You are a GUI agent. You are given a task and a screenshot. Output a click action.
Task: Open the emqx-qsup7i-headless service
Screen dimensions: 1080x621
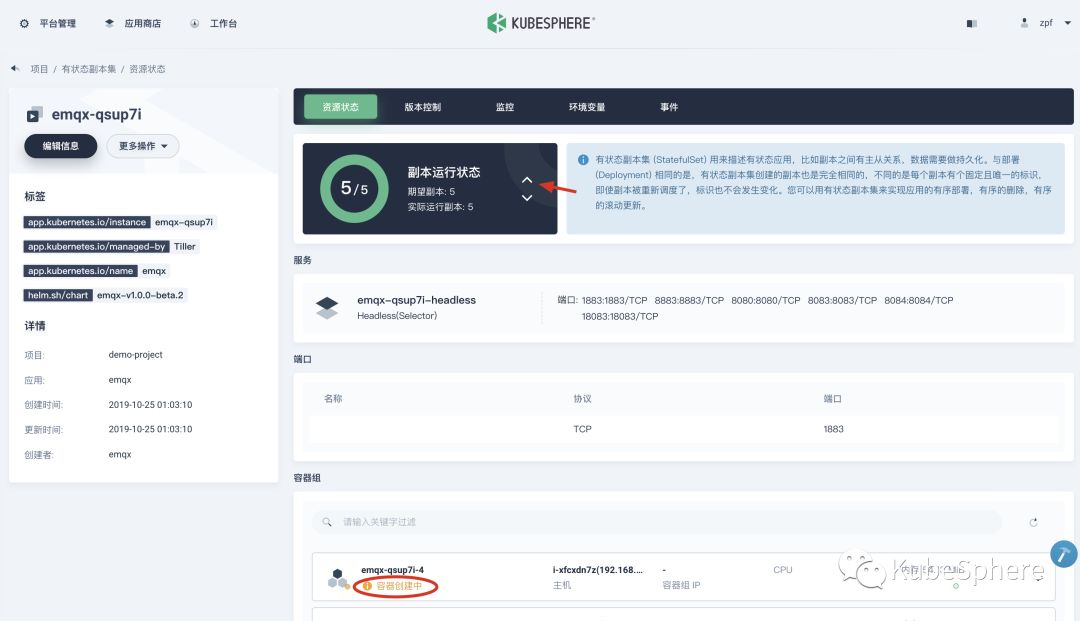pos(416,300)
